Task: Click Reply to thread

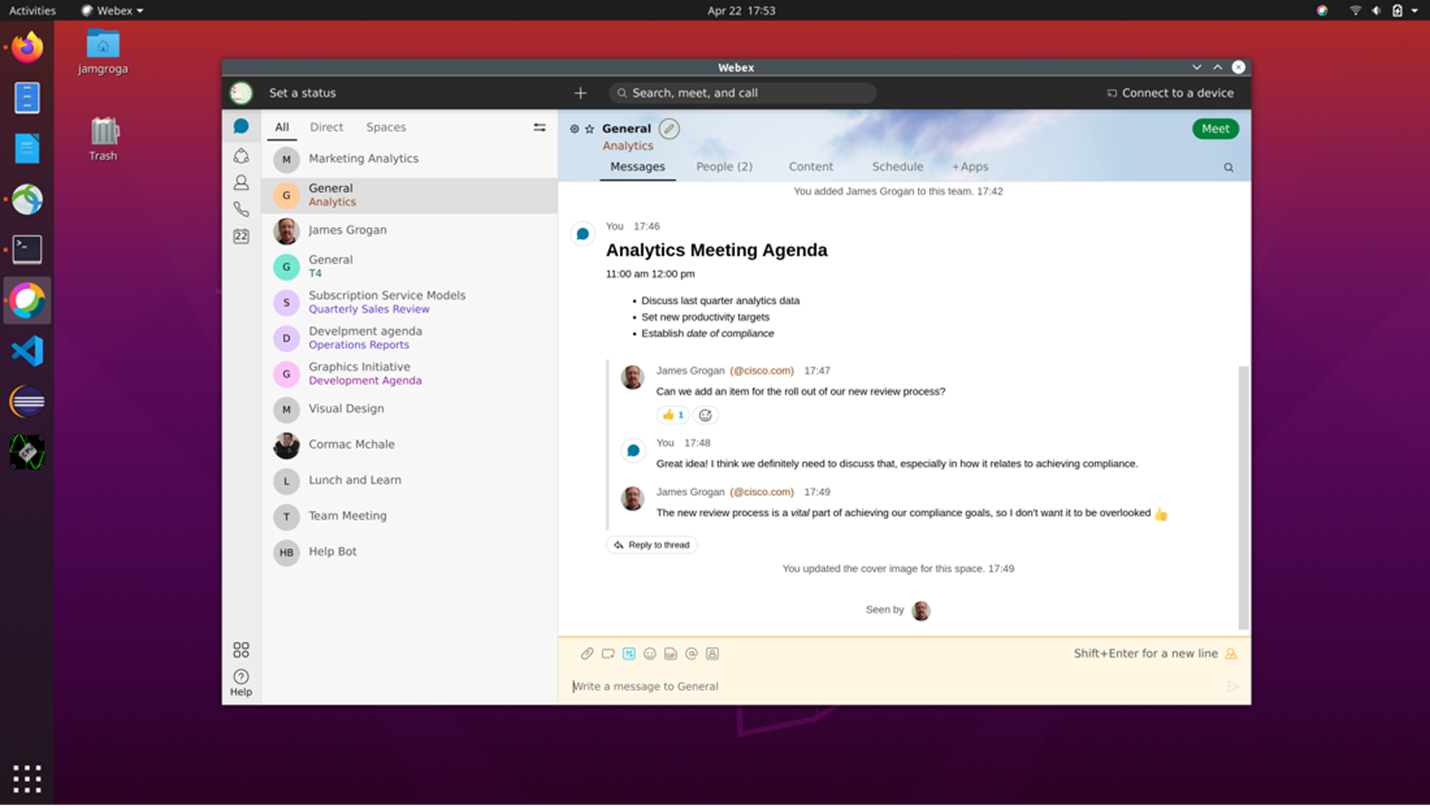Action: (652, 545)
